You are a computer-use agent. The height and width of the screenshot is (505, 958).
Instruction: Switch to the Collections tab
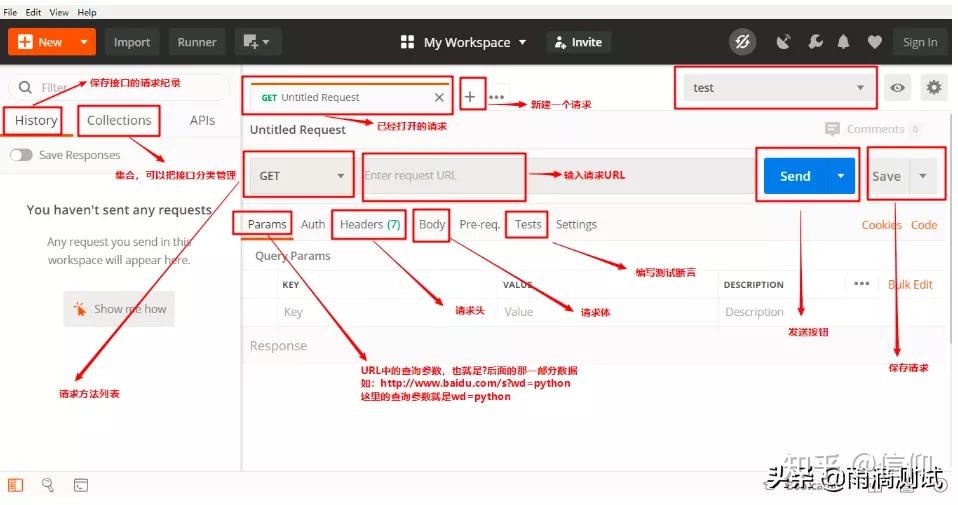click(119, 120)
